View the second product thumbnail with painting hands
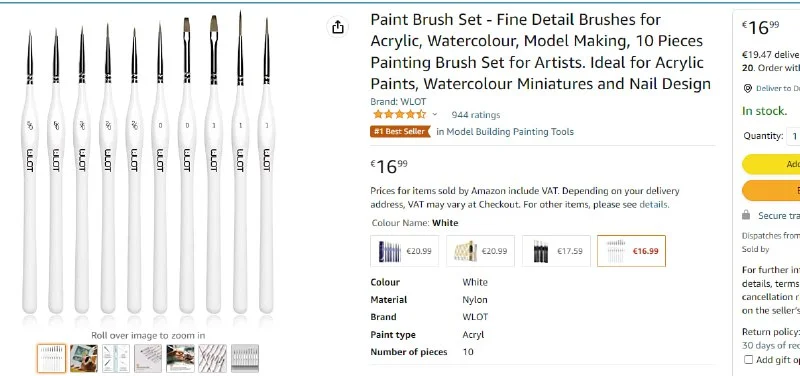 pos(84,358)
